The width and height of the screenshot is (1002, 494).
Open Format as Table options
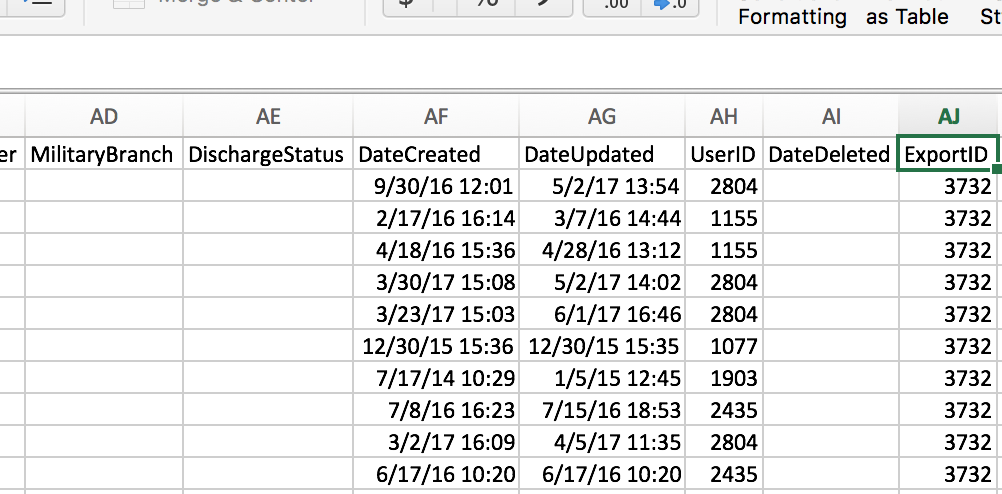[907, 16]
